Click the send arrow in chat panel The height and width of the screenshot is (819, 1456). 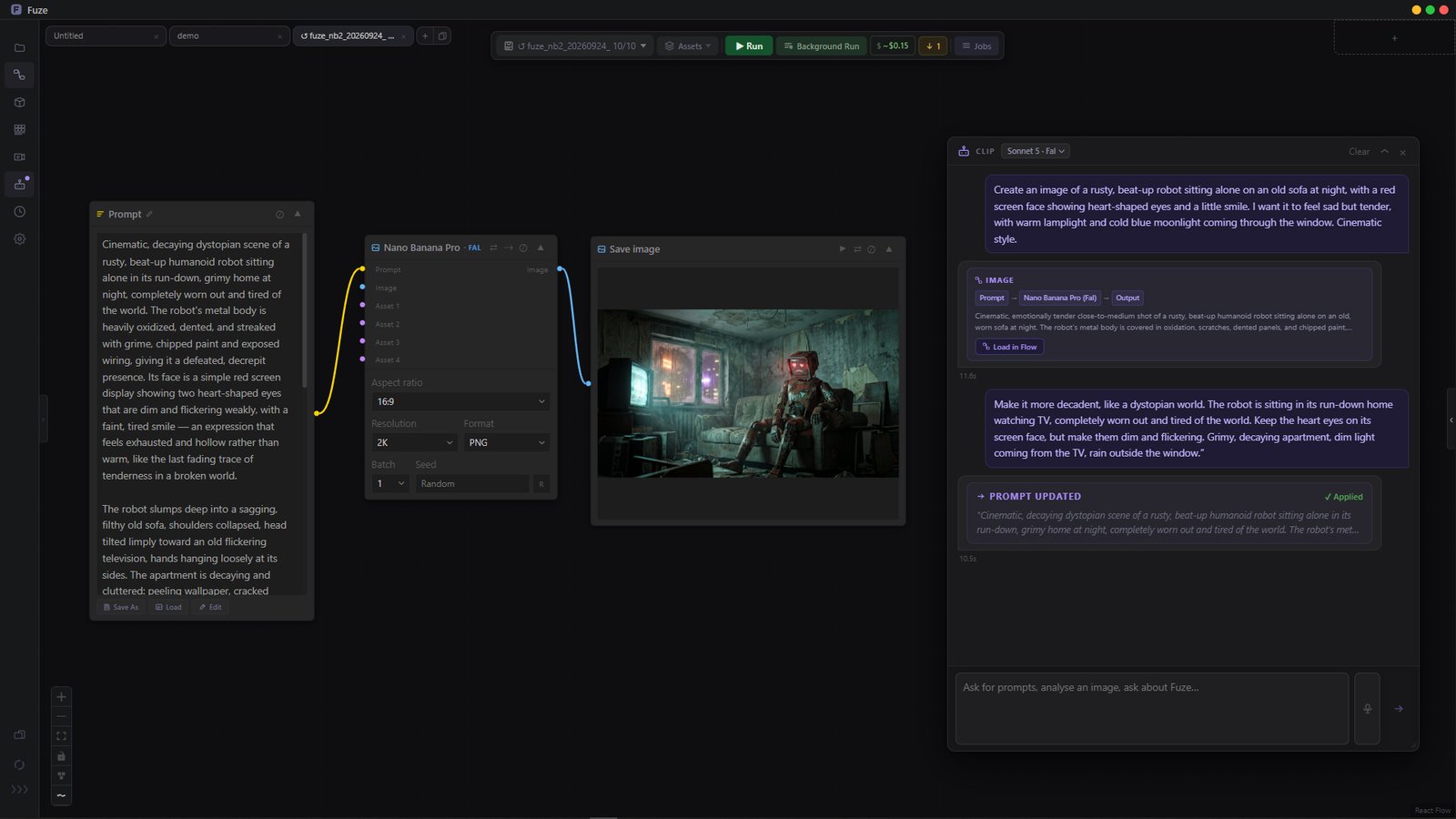[x=1399, y=709]
